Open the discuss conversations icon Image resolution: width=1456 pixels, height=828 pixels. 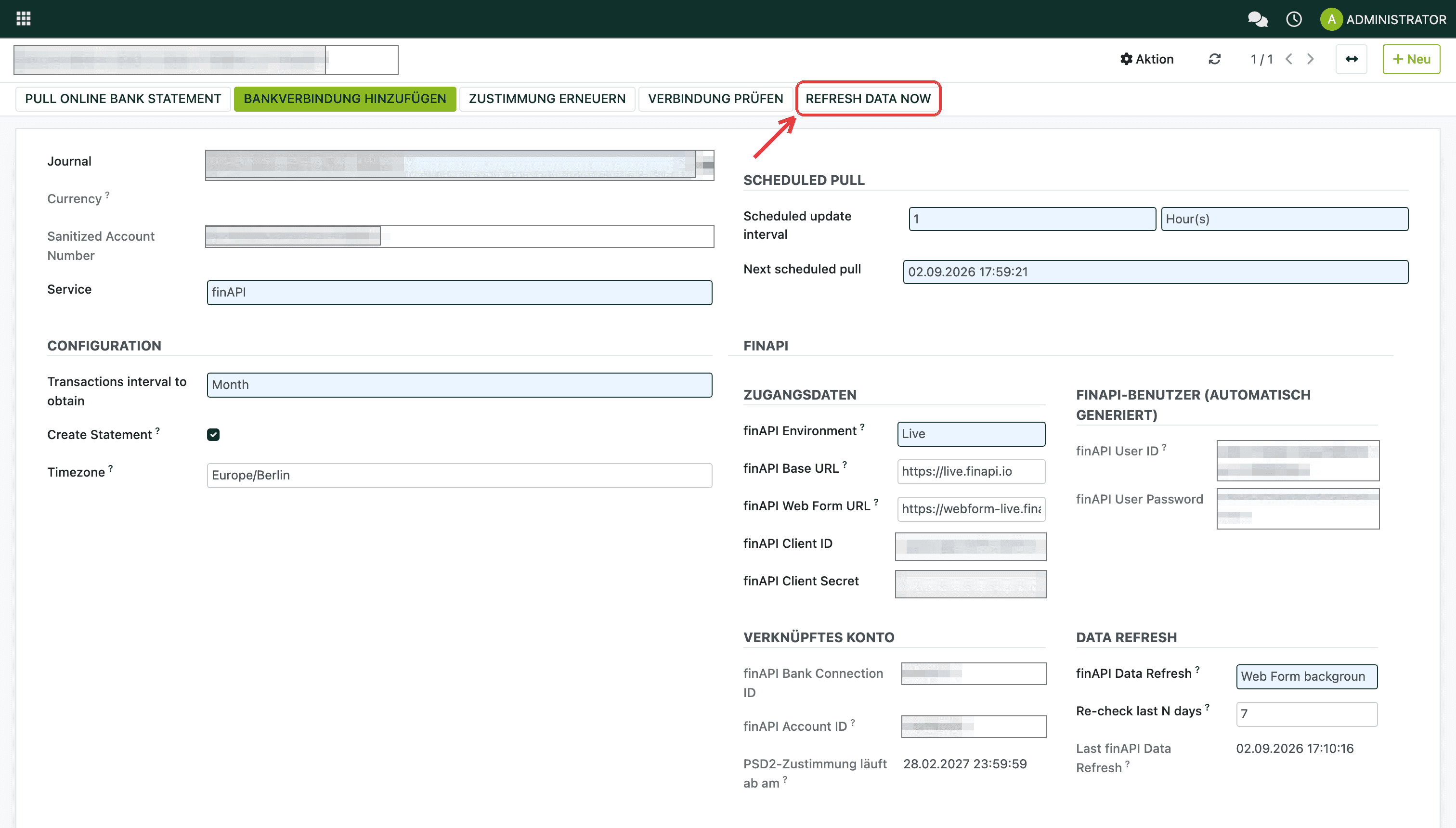click(1257, 19)
